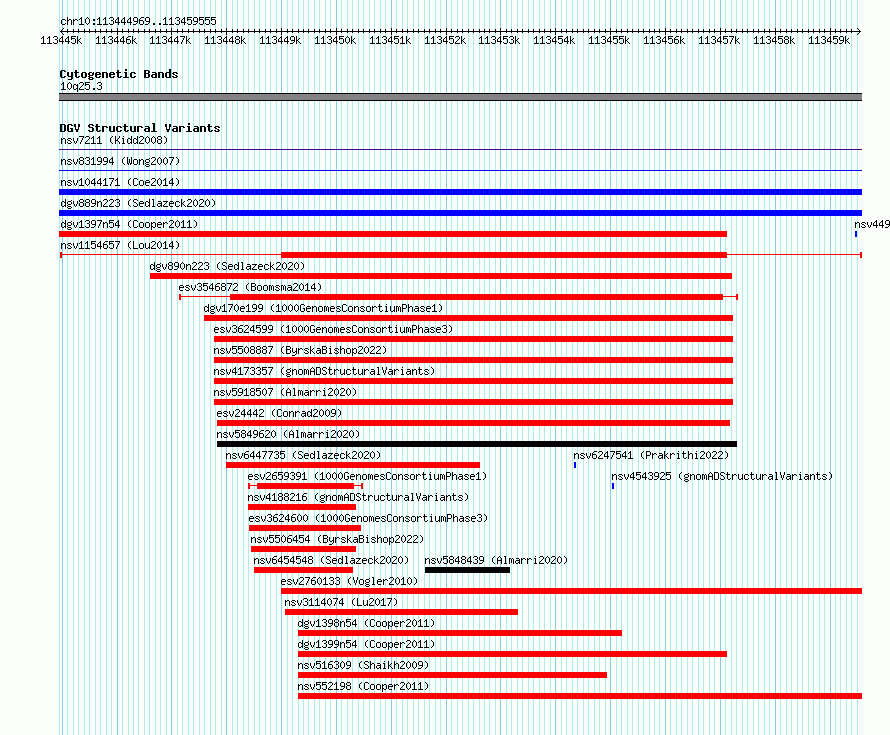Screen dimensions: 890x735
Task: Select the red bar under dgv1399n54
Action: [513, 654]
